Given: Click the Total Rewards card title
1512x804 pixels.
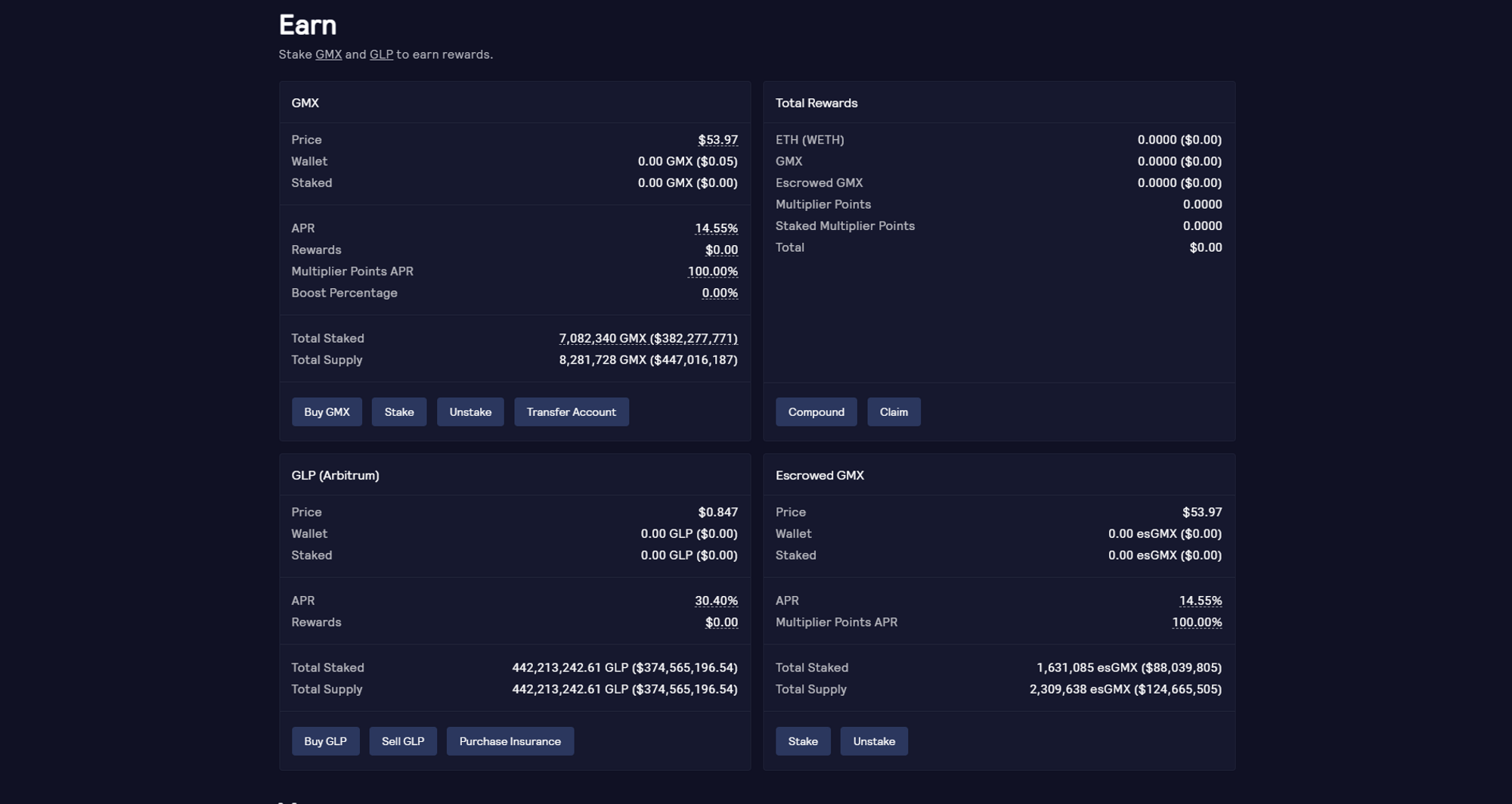Looking at the screenshot, I should pos(816,103).
